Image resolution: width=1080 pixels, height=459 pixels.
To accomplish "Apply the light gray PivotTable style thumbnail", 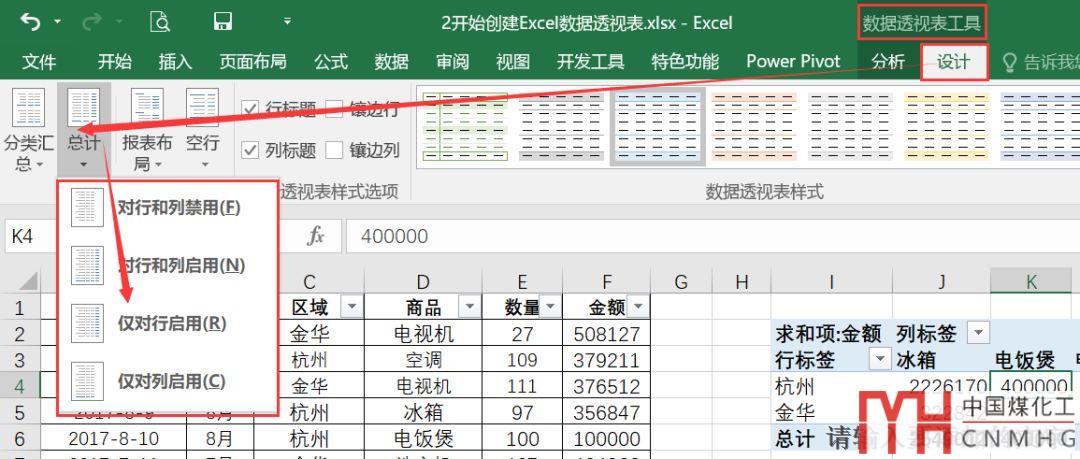I will pos(851,127).
